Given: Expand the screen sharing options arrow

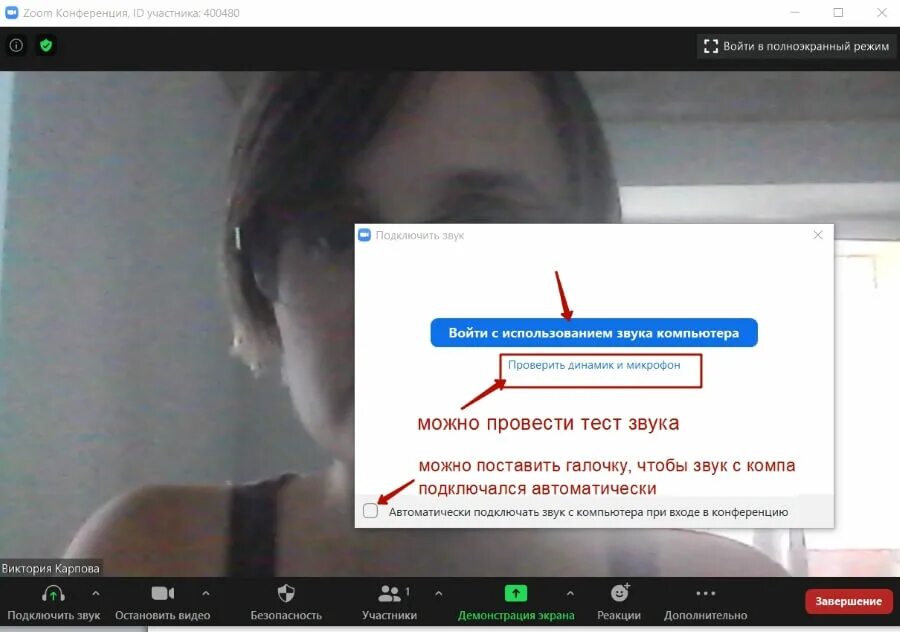Looking at the screenshot, I should (x=570, y=593).
